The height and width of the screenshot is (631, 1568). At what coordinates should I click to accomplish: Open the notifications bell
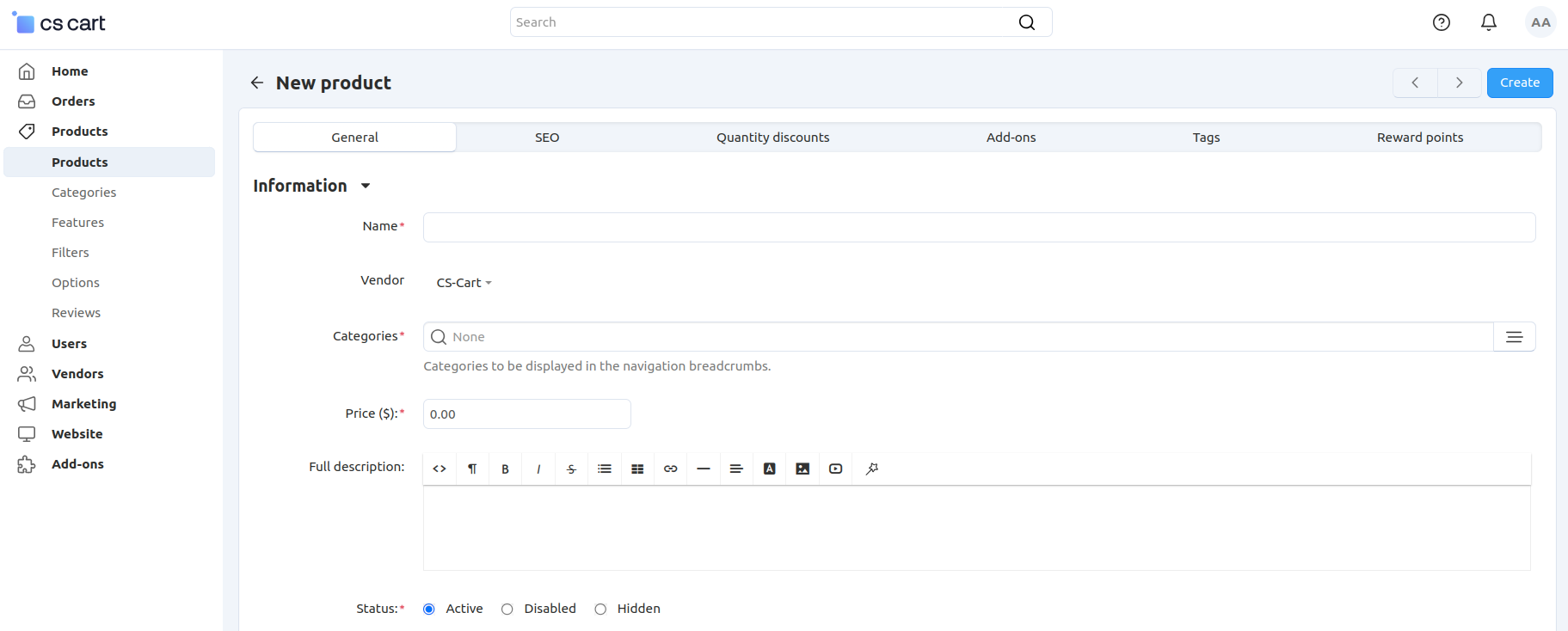(x=1489, y=22)
